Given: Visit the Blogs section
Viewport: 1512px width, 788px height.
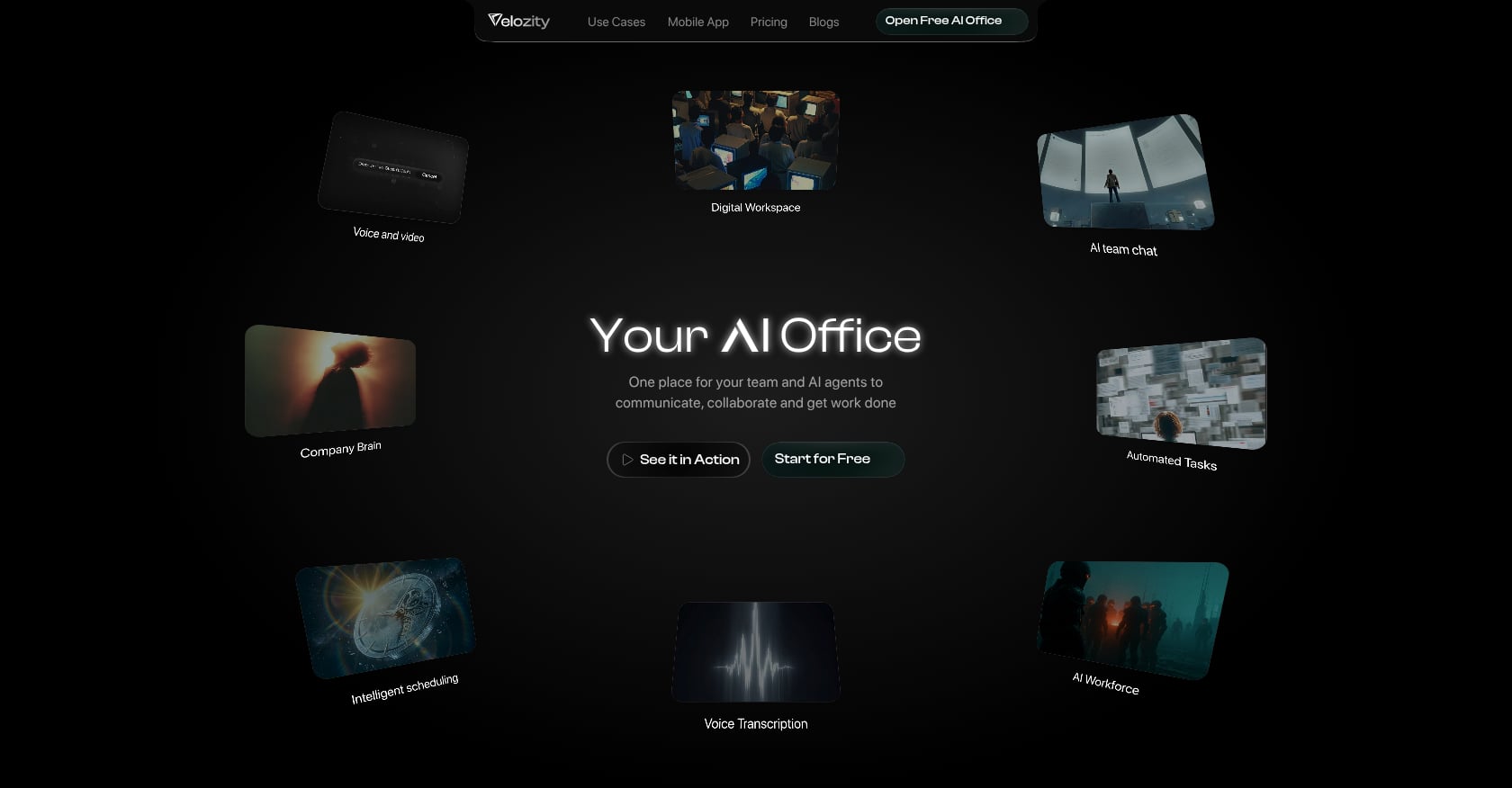Looking at the screenshot, I should click(823, 22).
